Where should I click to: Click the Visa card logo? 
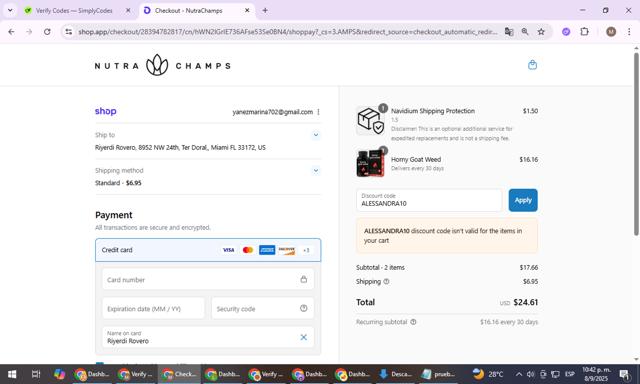(229, 250)
